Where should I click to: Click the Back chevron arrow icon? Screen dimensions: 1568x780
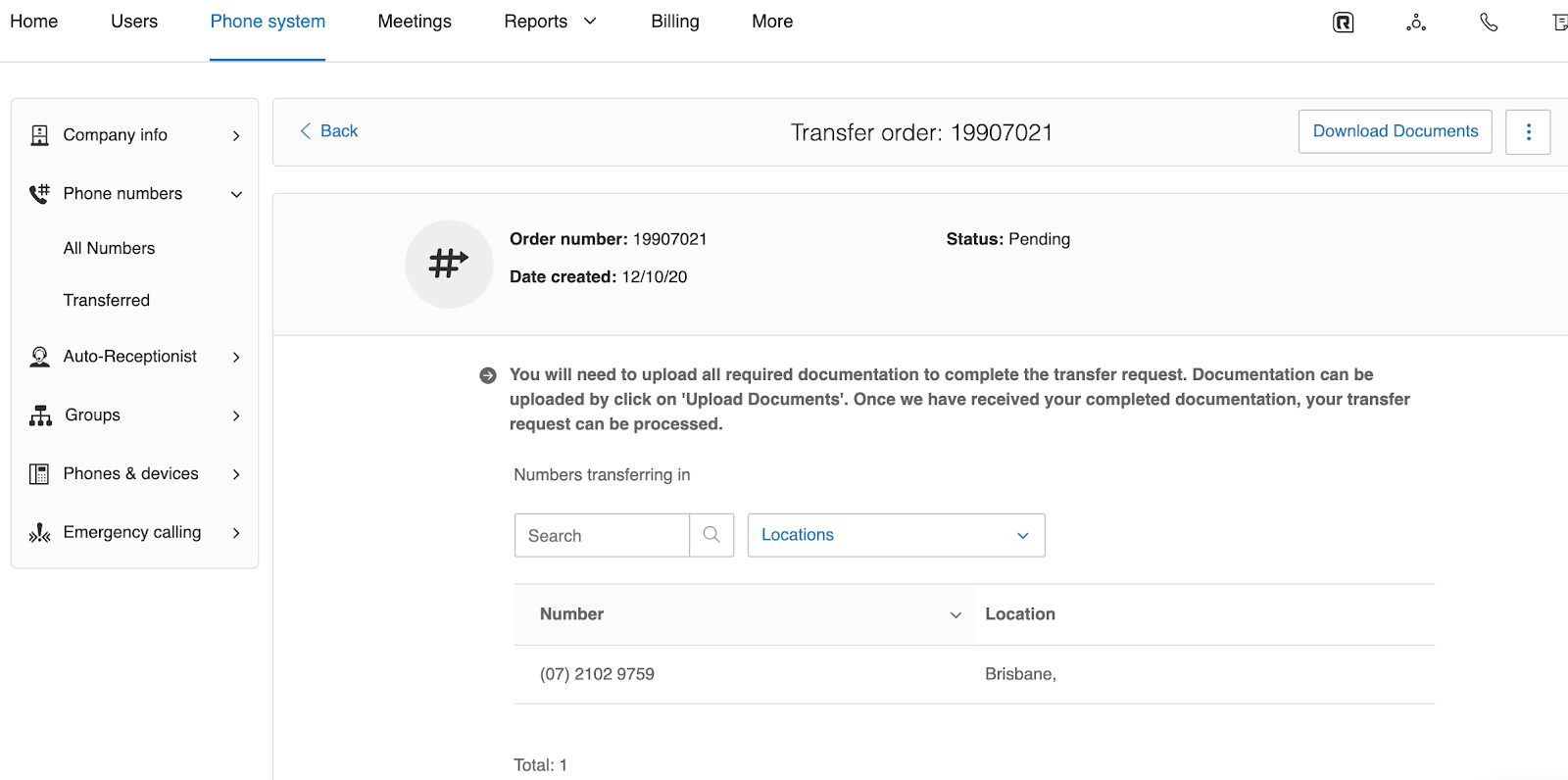coord(306,131)
